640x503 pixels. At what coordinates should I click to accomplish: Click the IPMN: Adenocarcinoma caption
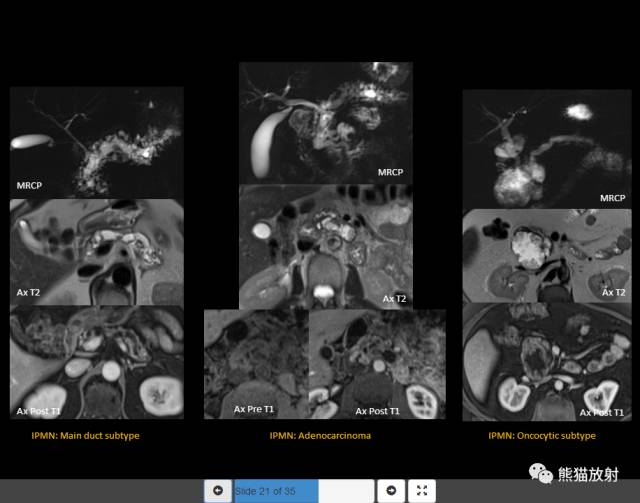(x=320, y=436)
